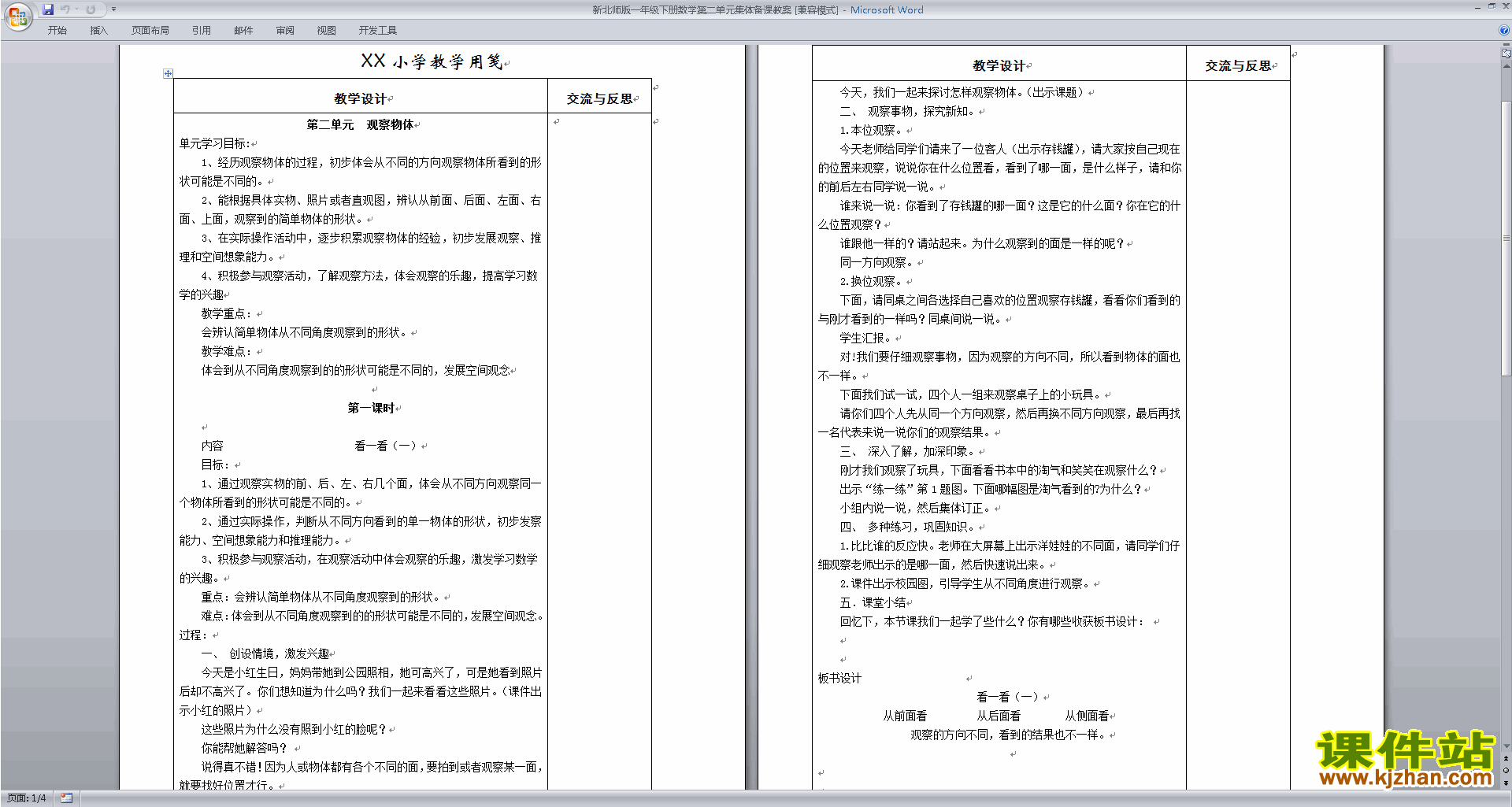
Task: Click the text 单元学习目标:
Action: (x=215, y=143)
